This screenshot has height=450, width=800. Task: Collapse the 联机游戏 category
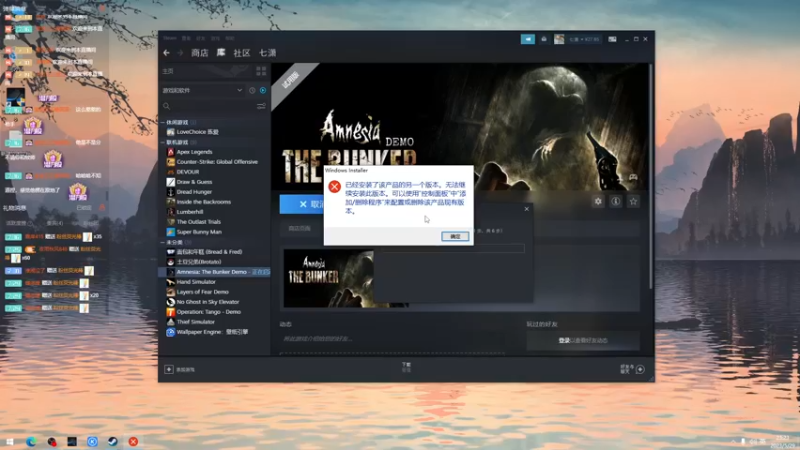163,142
